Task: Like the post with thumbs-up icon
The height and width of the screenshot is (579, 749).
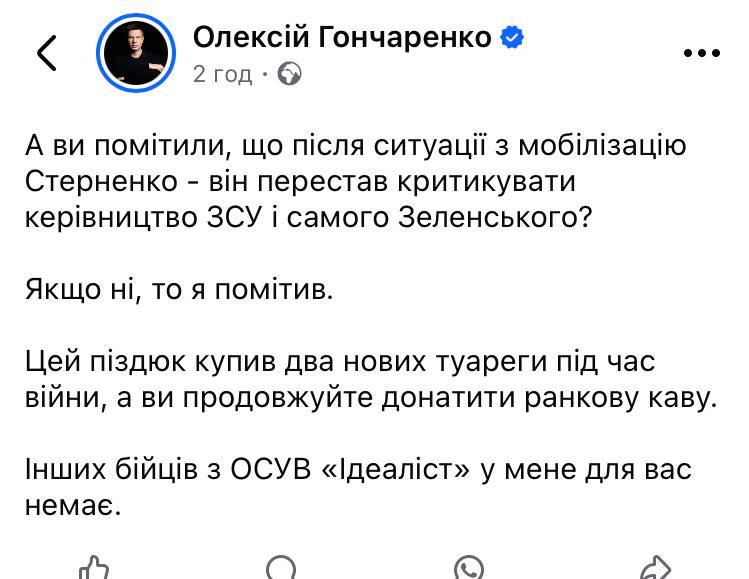Action: click(93, 566)
